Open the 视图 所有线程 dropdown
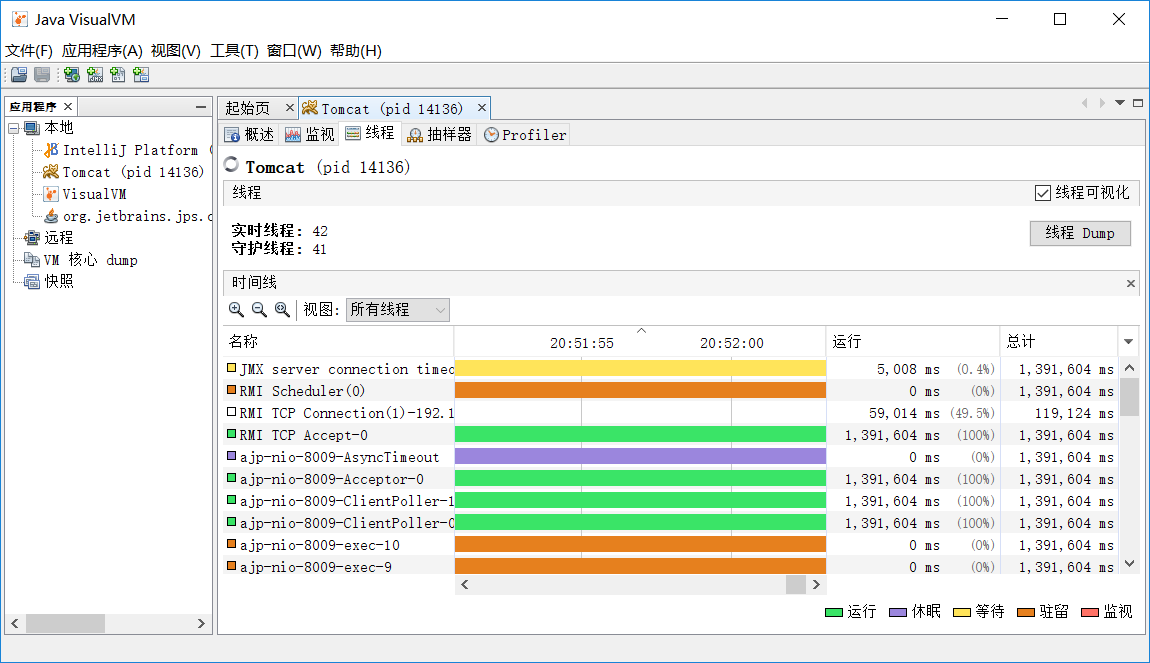 tap(398, 310)
